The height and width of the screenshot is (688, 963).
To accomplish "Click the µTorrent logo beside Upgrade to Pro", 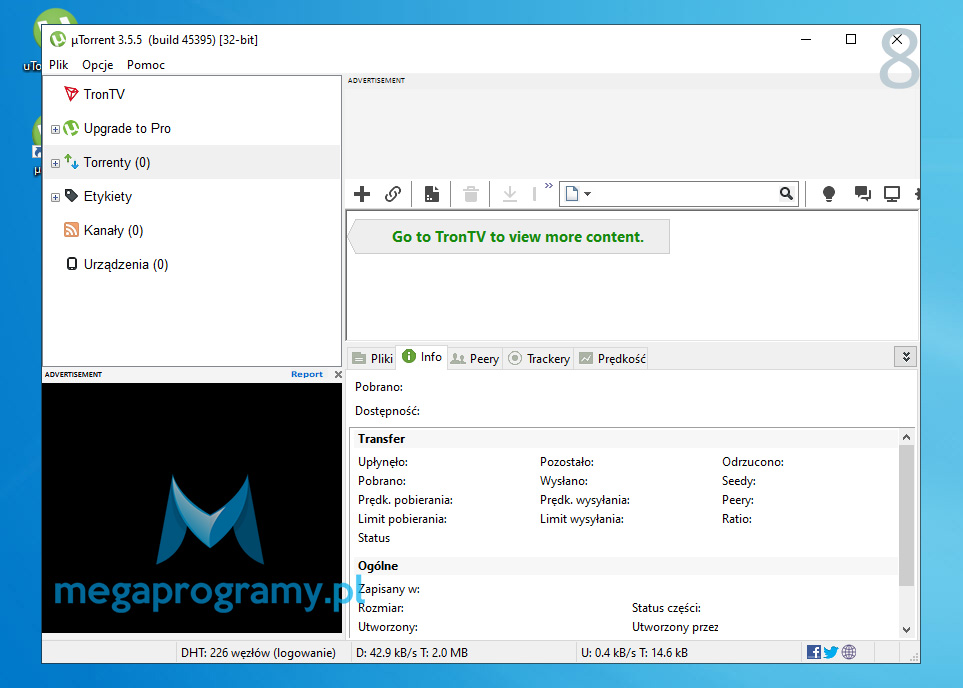I will click(x=71, y=128).
